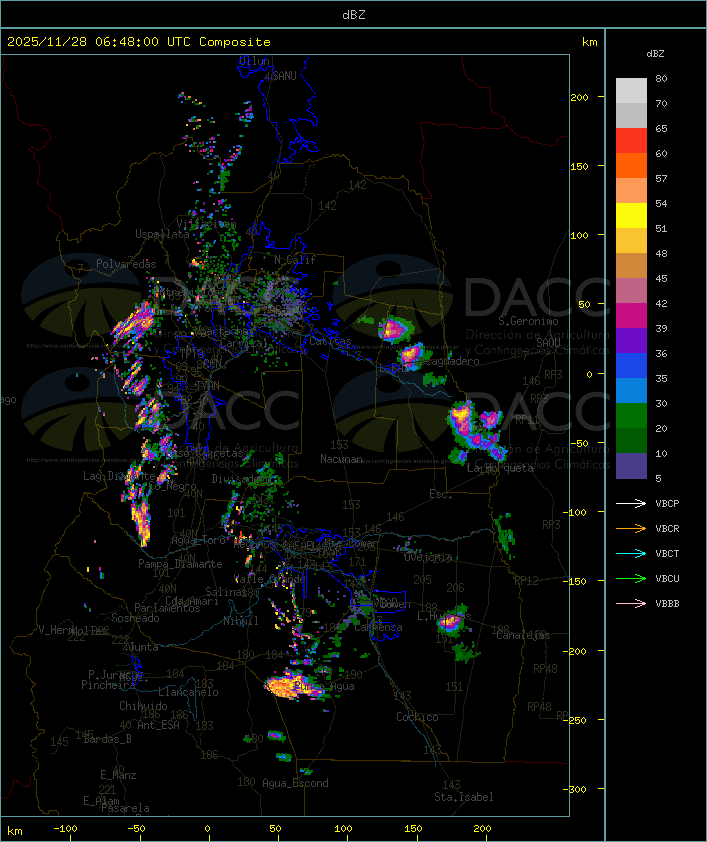Select the 2025/11/28 06:48:00 UTC Composite timestamp
The width and height of the screenshot is (707, 842).
pyautogui.click(x=139, y=42)
